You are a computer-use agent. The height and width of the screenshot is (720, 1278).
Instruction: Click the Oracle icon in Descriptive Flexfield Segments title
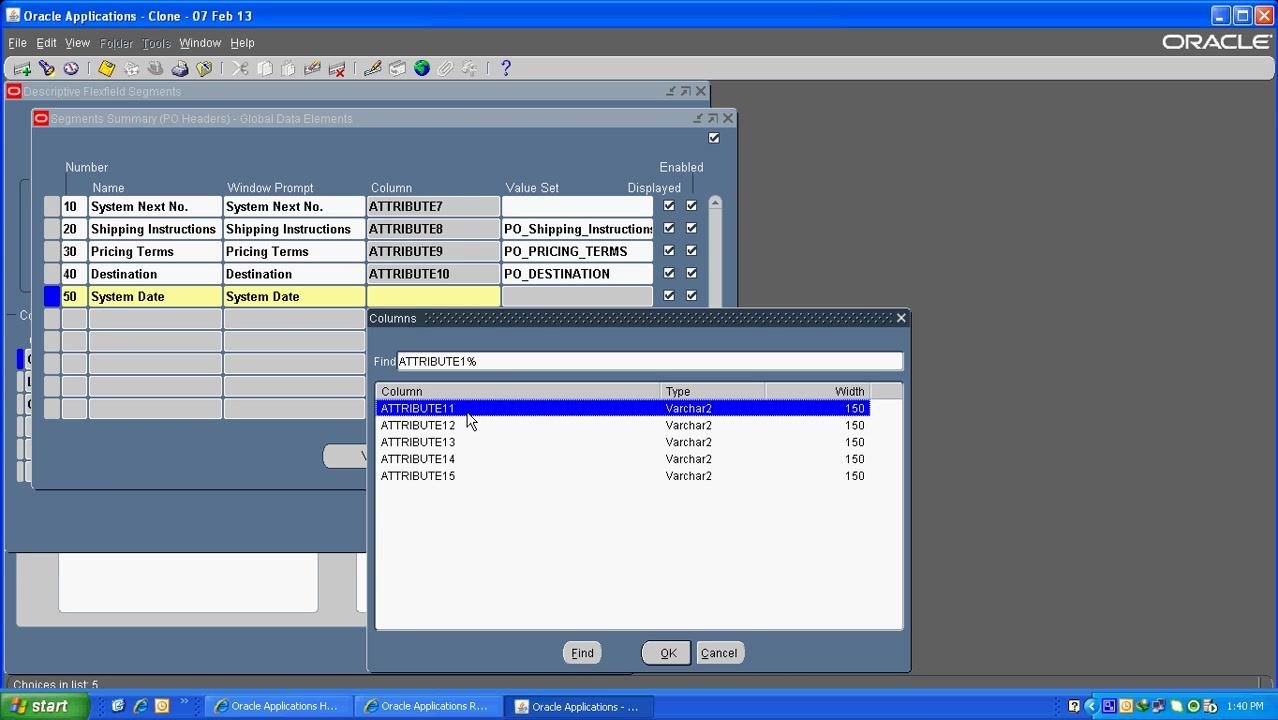tap(14, 91)
